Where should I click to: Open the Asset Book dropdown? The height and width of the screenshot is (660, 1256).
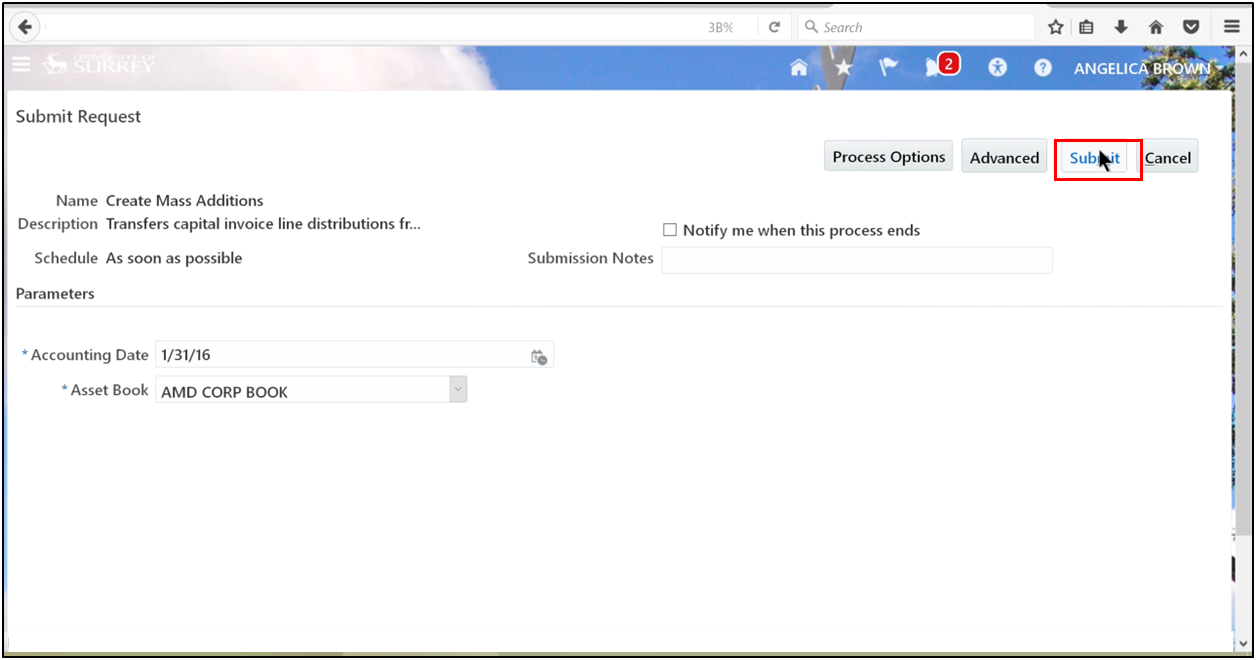(x=457, y=389)
